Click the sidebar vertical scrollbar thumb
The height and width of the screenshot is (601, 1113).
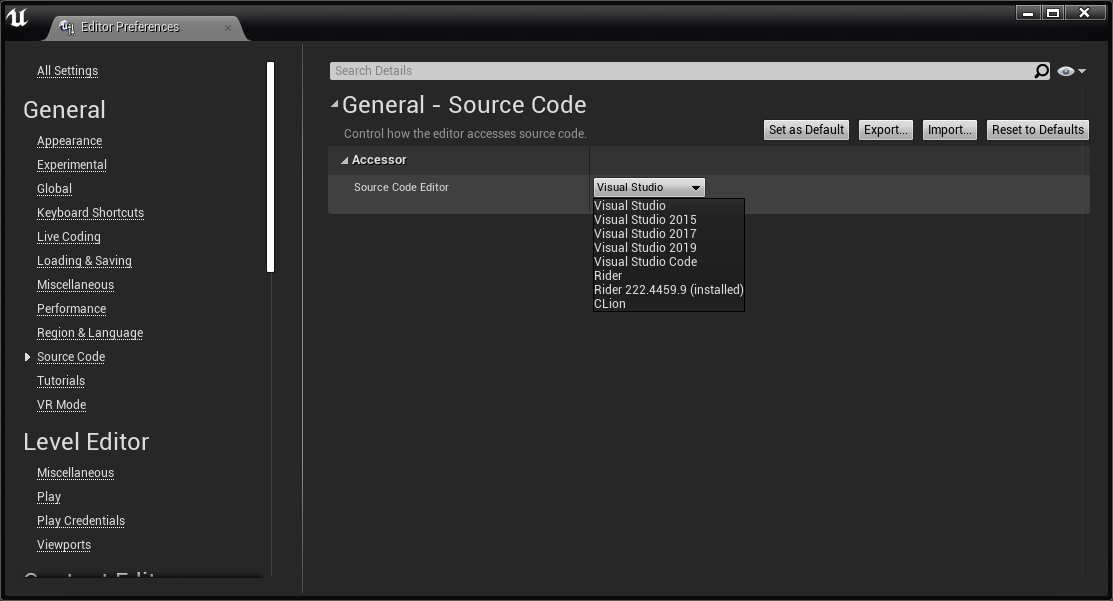tap(270, 167)
